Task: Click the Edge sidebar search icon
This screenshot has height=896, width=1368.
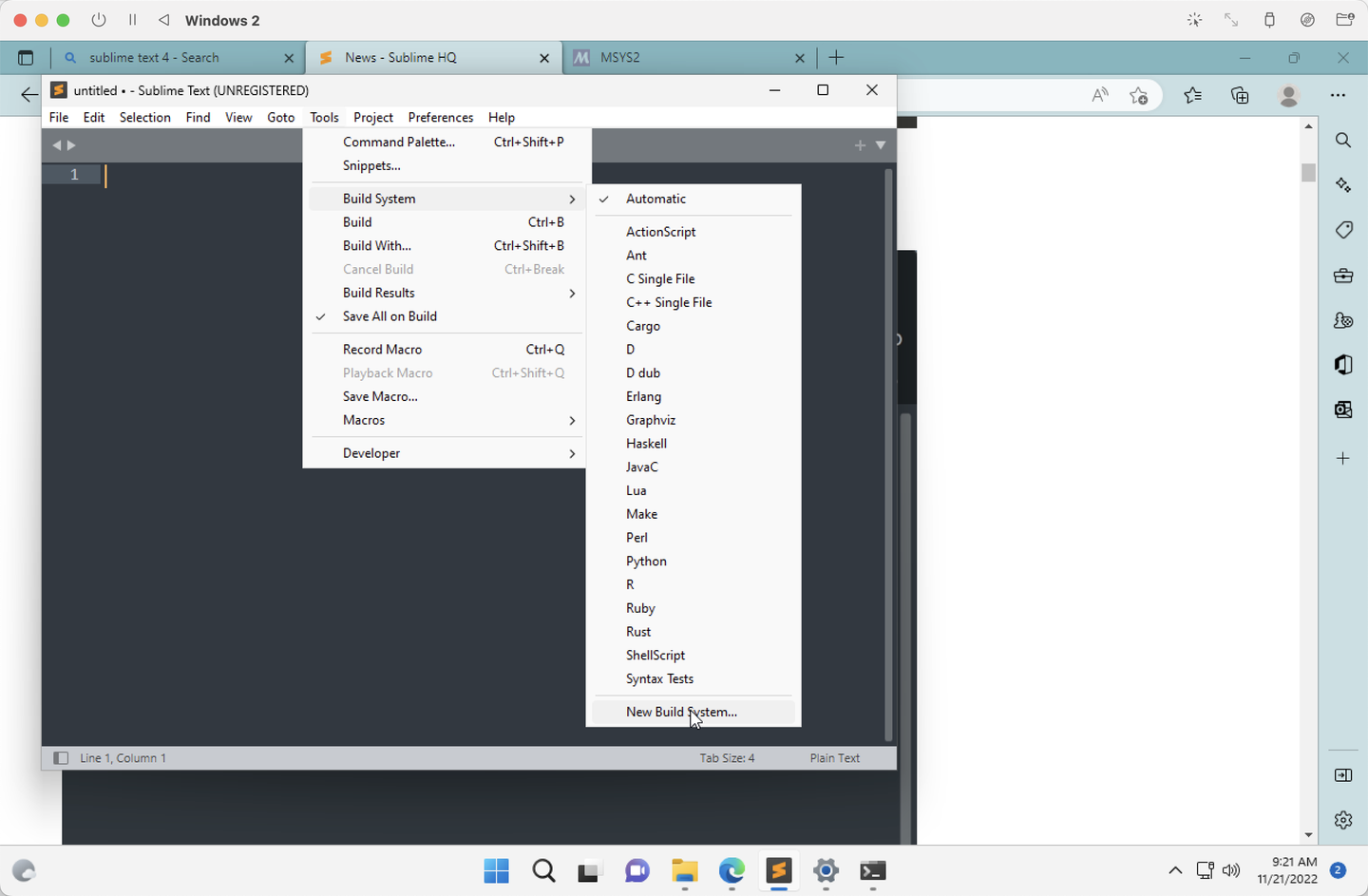Action: (1343, 140)
